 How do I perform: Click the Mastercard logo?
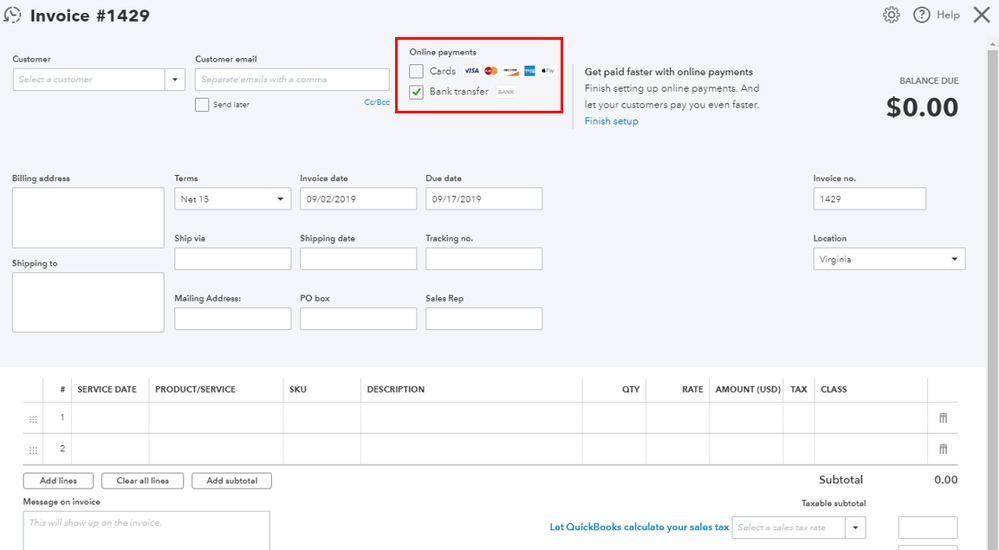coord(491,71)
